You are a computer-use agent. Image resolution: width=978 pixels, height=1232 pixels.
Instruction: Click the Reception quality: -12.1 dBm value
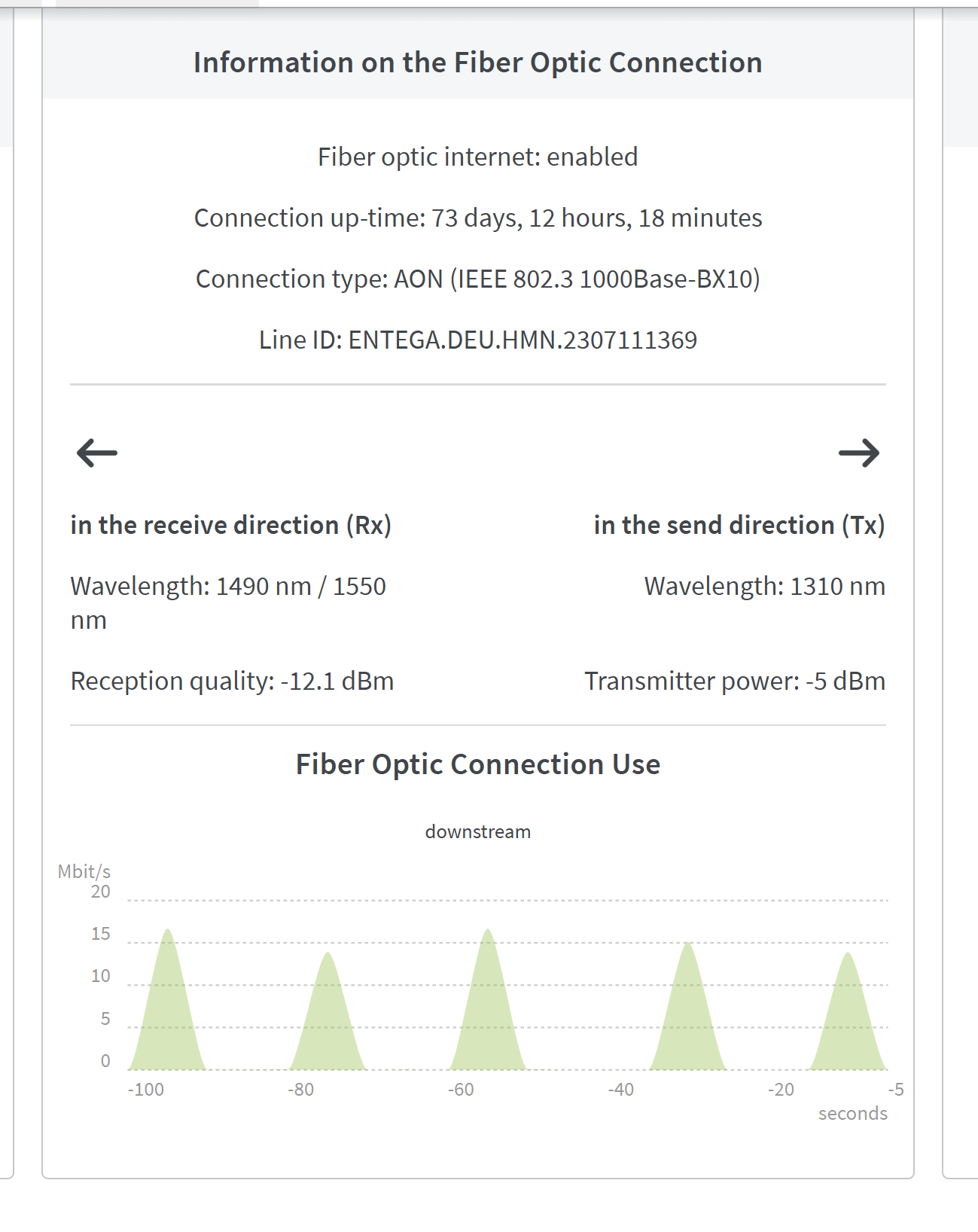coord(232,681)
